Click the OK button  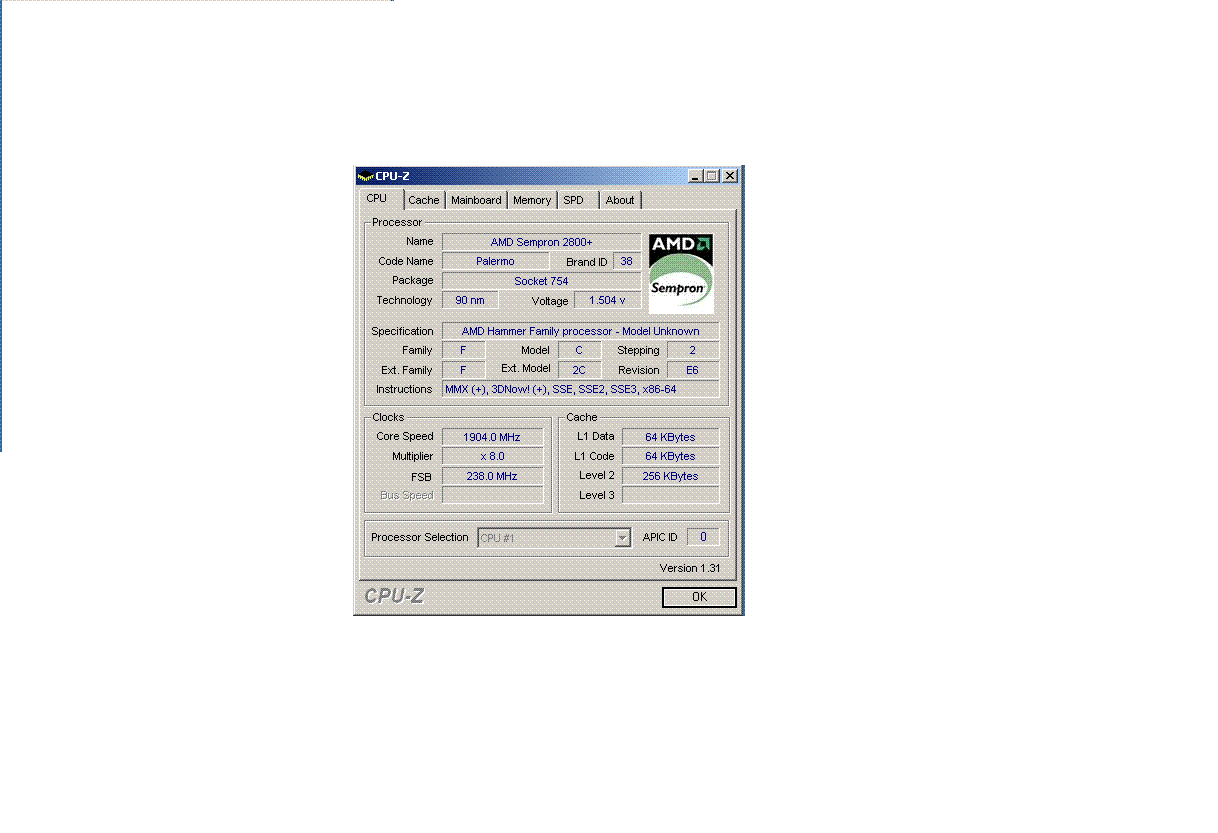tap(699, 597)
